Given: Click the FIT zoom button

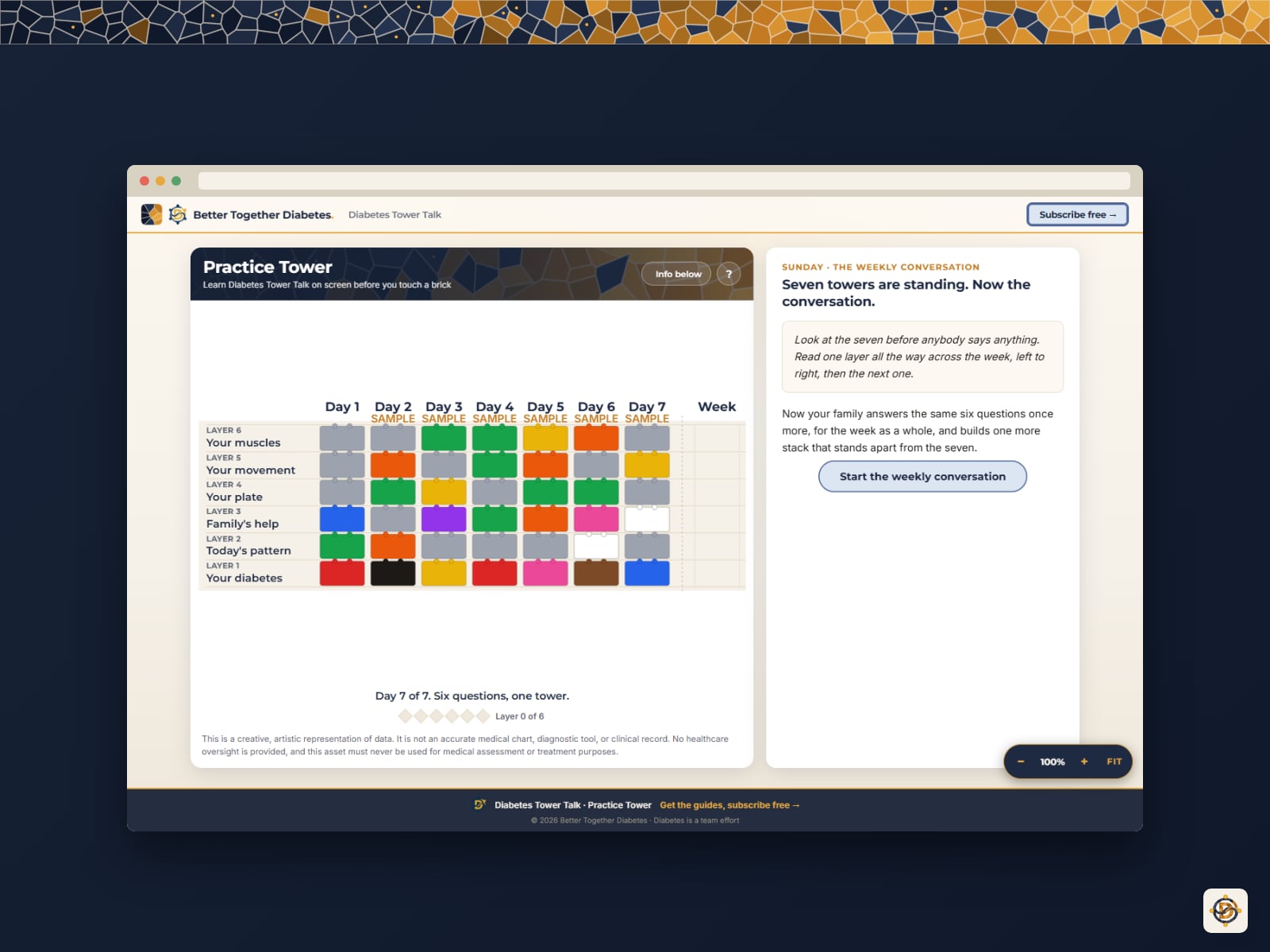Looking at the screenshot, I should click(1114, 762).
